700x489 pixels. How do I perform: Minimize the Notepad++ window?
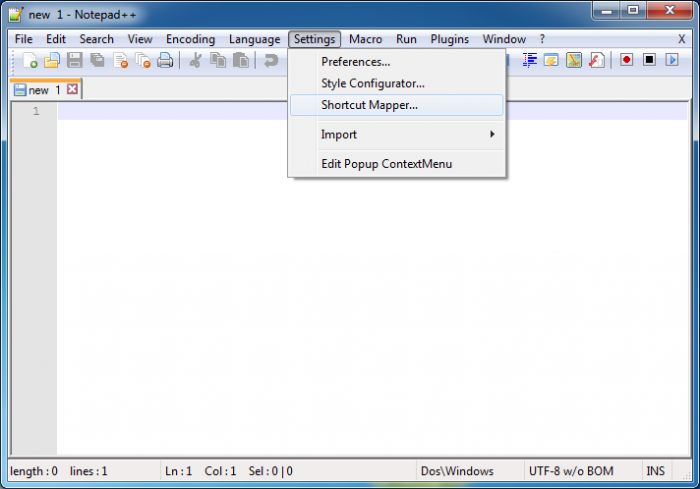point(606,10)
